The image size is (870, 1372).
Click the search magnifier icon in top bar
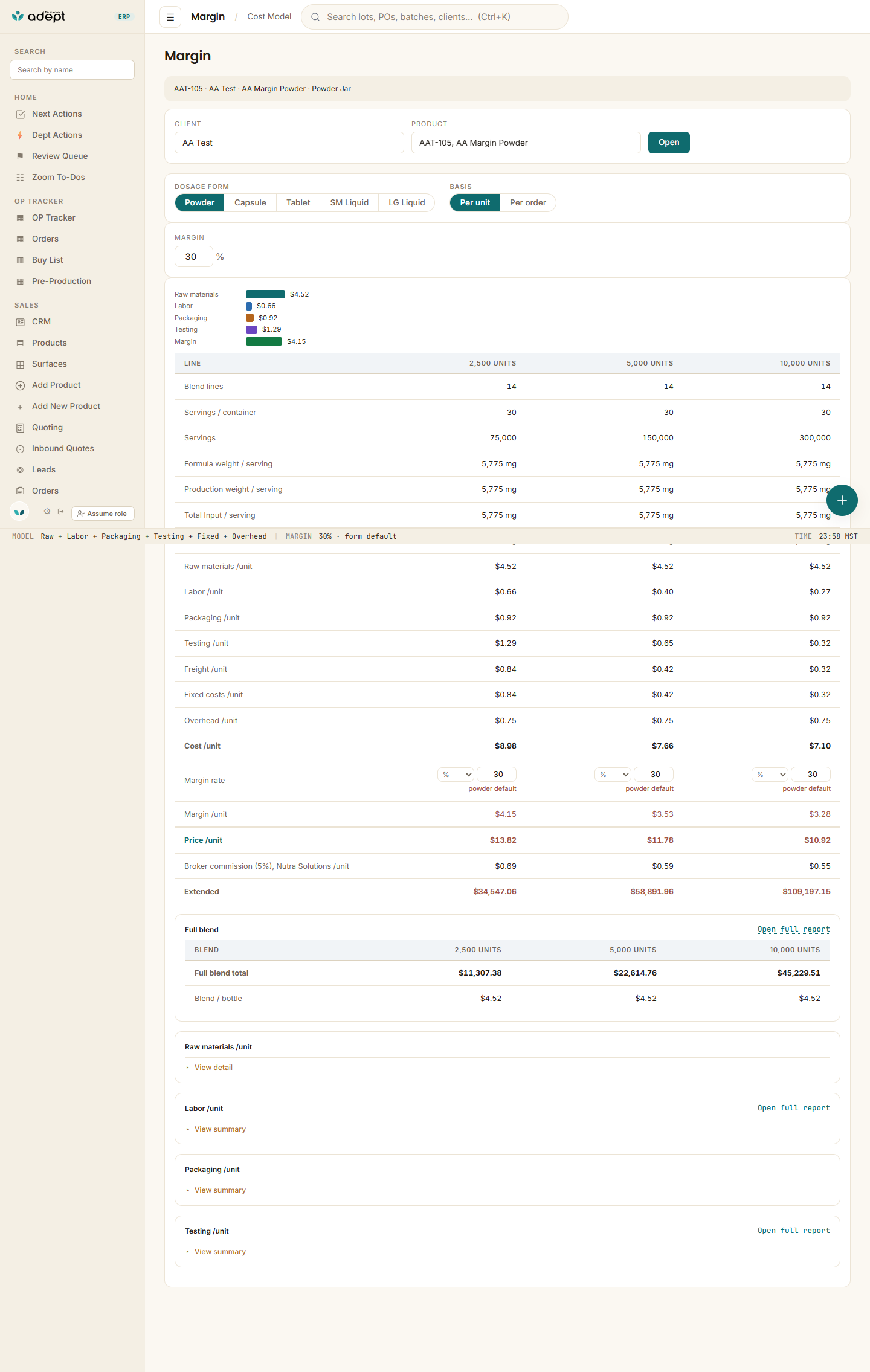(315, 17)
